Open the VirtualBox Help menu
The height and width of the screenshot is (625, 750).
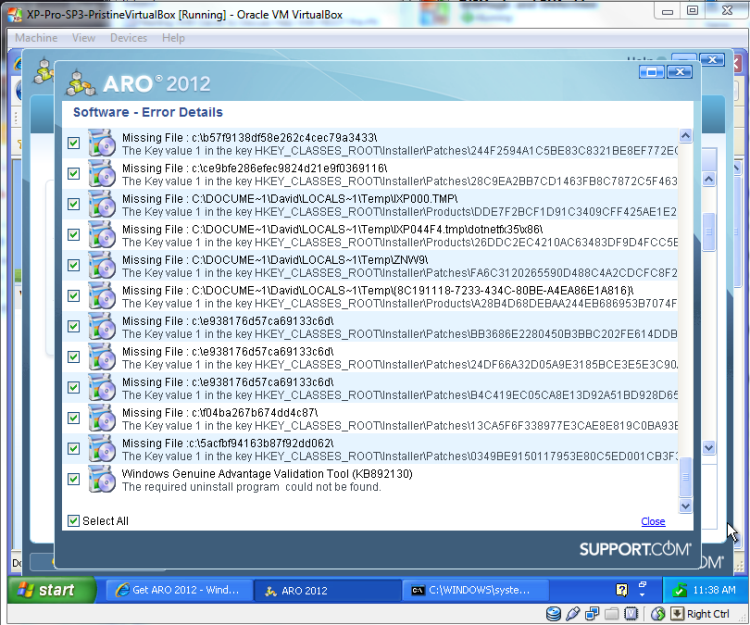point(173,38)
